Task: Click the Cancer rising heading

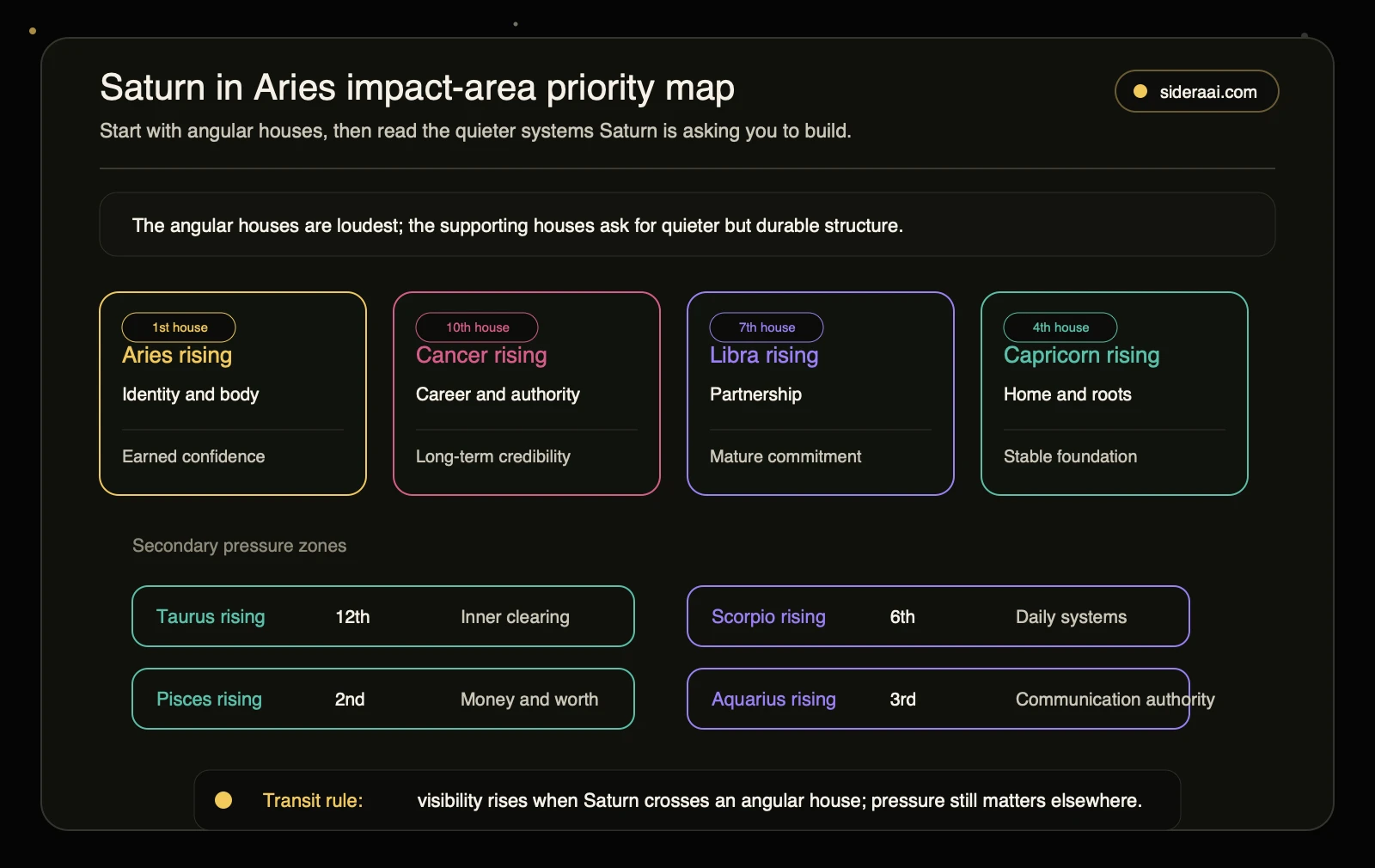Action: 481,356
